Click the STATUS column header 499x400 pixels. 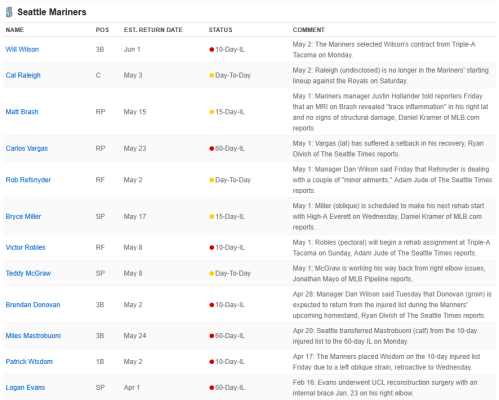[x=220, y=30]
